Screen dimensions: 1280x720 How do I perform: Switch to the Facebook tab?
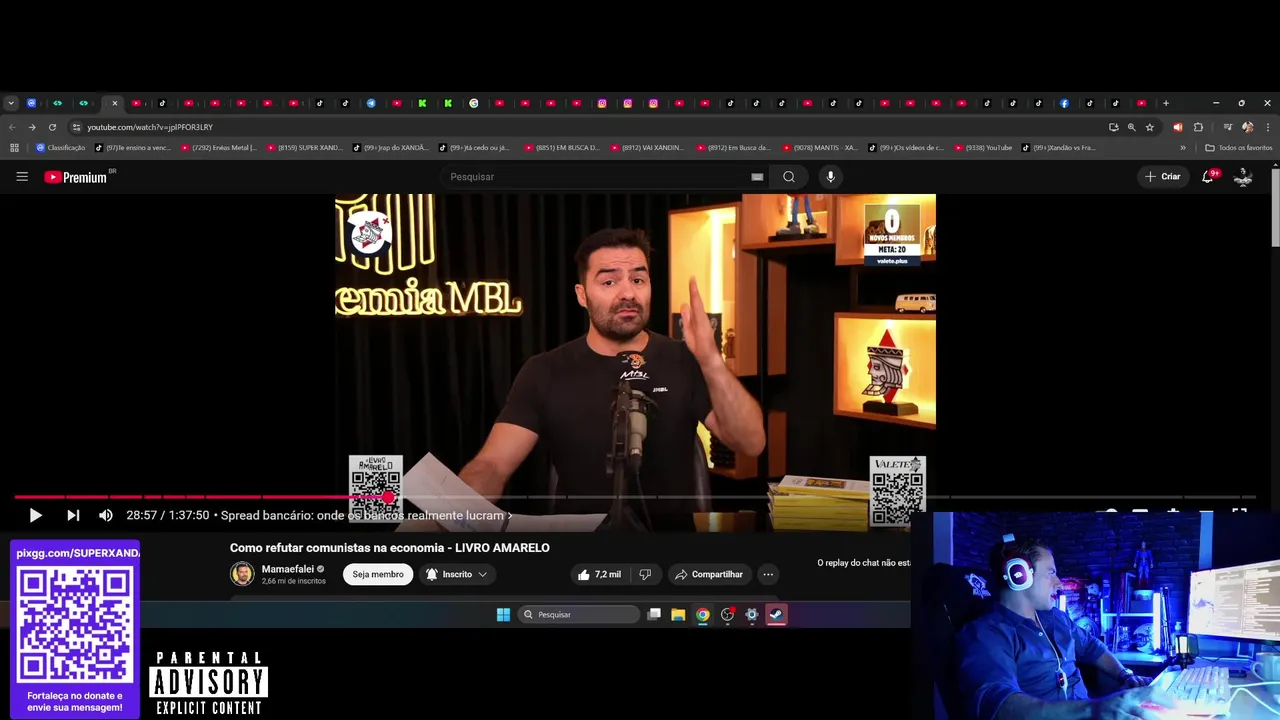1064,103
